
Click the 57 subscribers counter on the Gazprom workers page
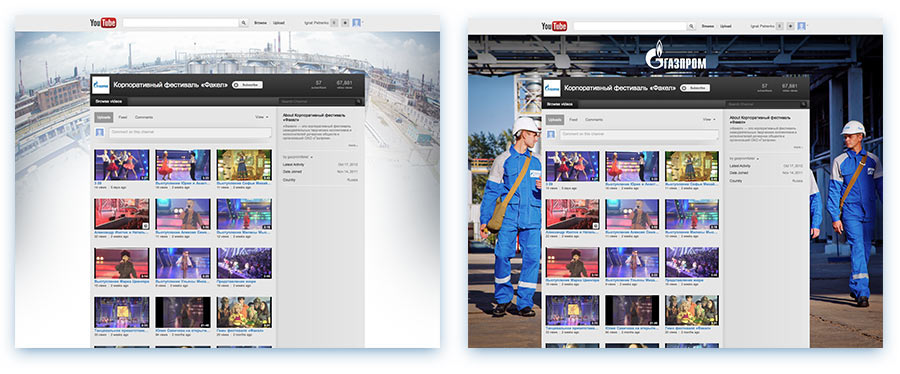pyautogui.click(x=764, y=87)
